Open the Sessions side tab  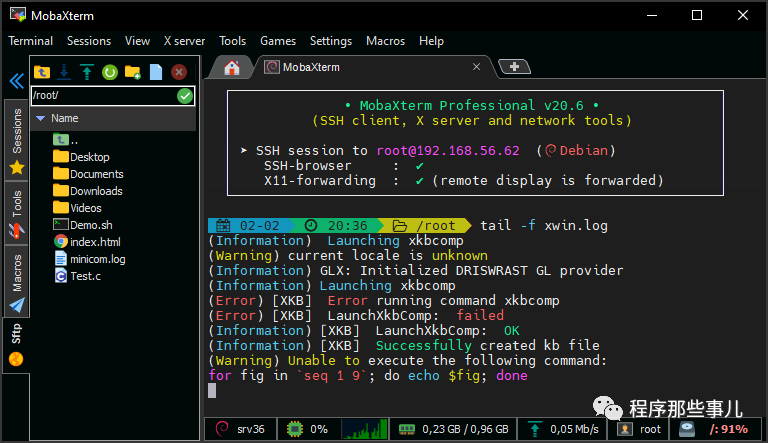click(x=17, y=140)
